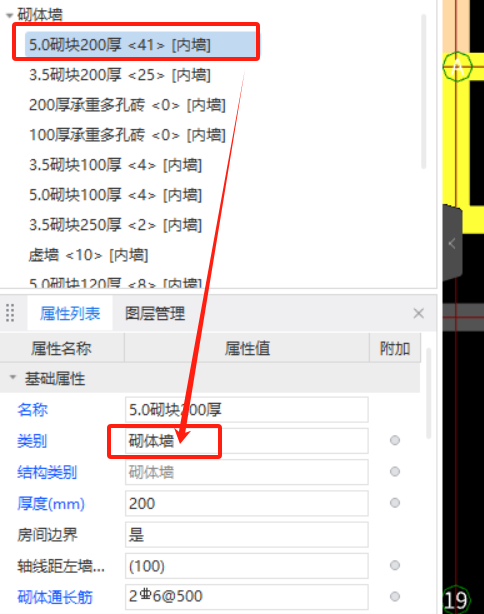Open the 房间边界 value 是
The width and height of the screenshot is (484, 614).
click(247, 535)
